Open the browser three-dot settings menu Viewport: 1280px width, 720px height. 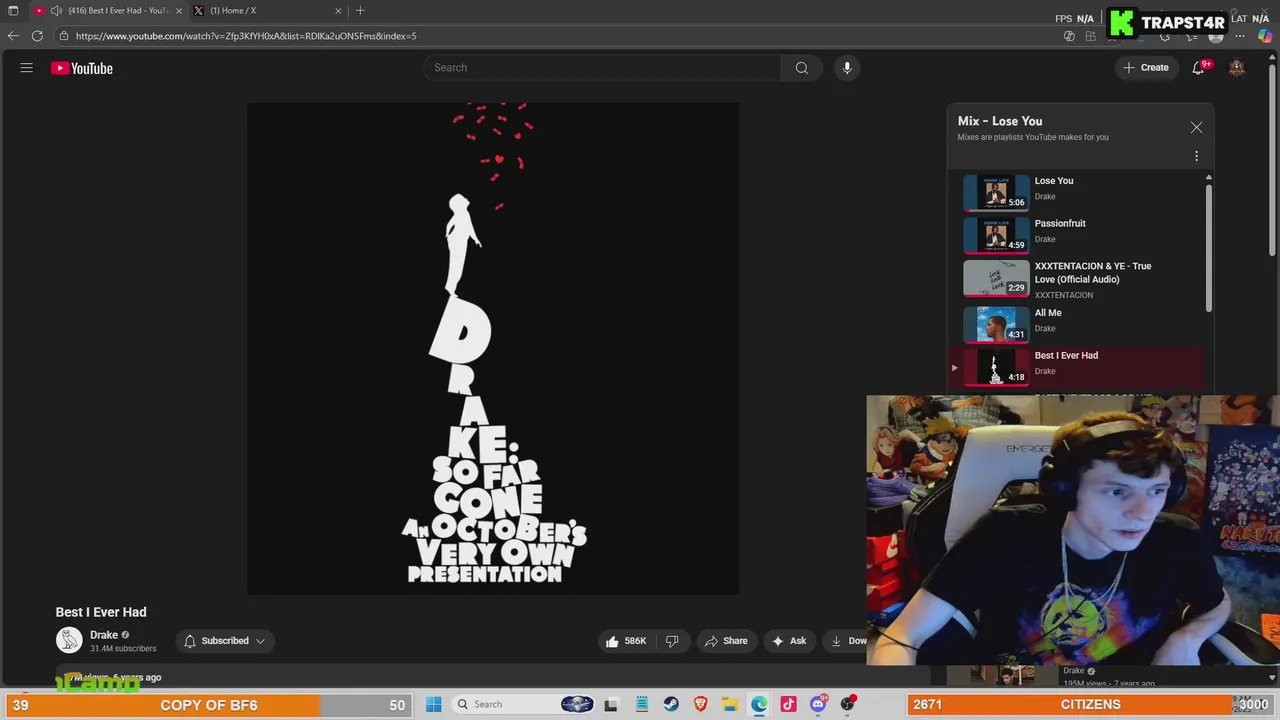pyautogui.click(x=1240, y=36)
